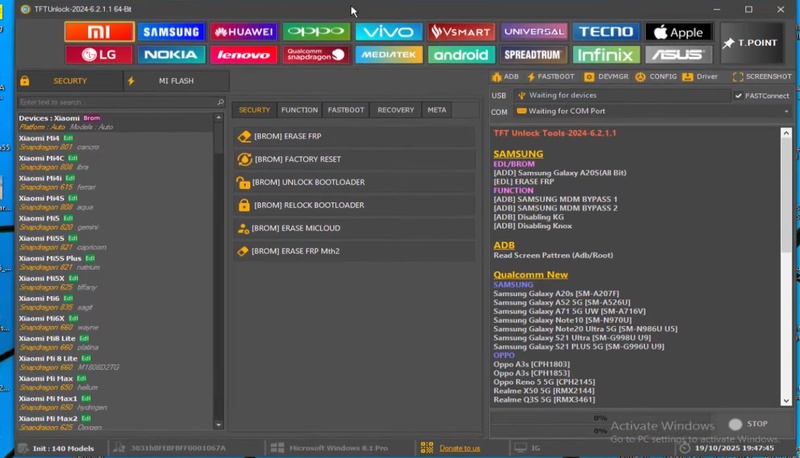
Task: Open the MI FLASH tab
Action: coord(176,81)
